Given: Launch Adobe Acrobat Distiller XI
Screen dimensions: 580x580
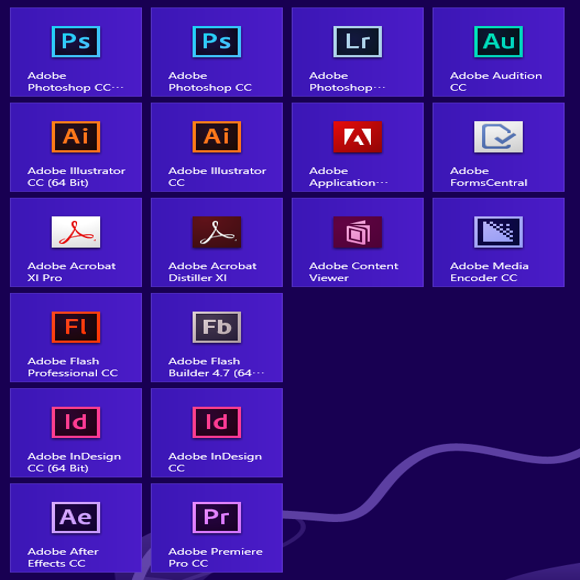Looking at the screenshot, I should [x=217, y=242].
